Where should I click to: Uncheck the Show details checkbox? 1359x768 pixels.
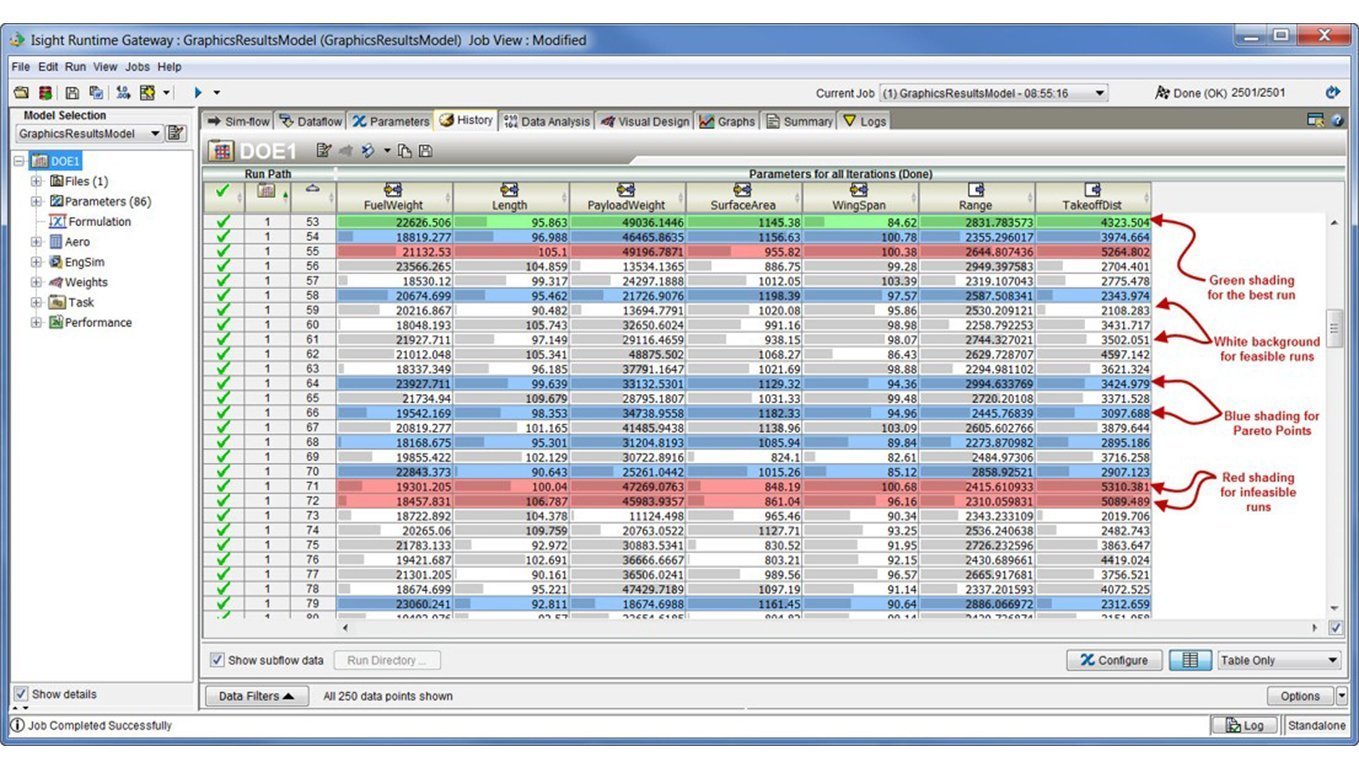click(x=21, y=694)
